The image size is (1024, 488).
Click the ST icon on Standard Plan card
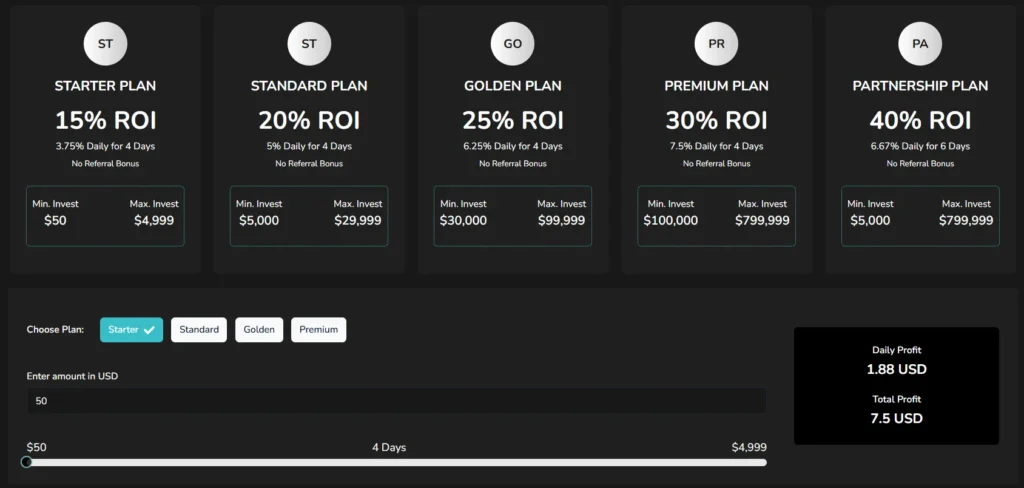point(309,44)
